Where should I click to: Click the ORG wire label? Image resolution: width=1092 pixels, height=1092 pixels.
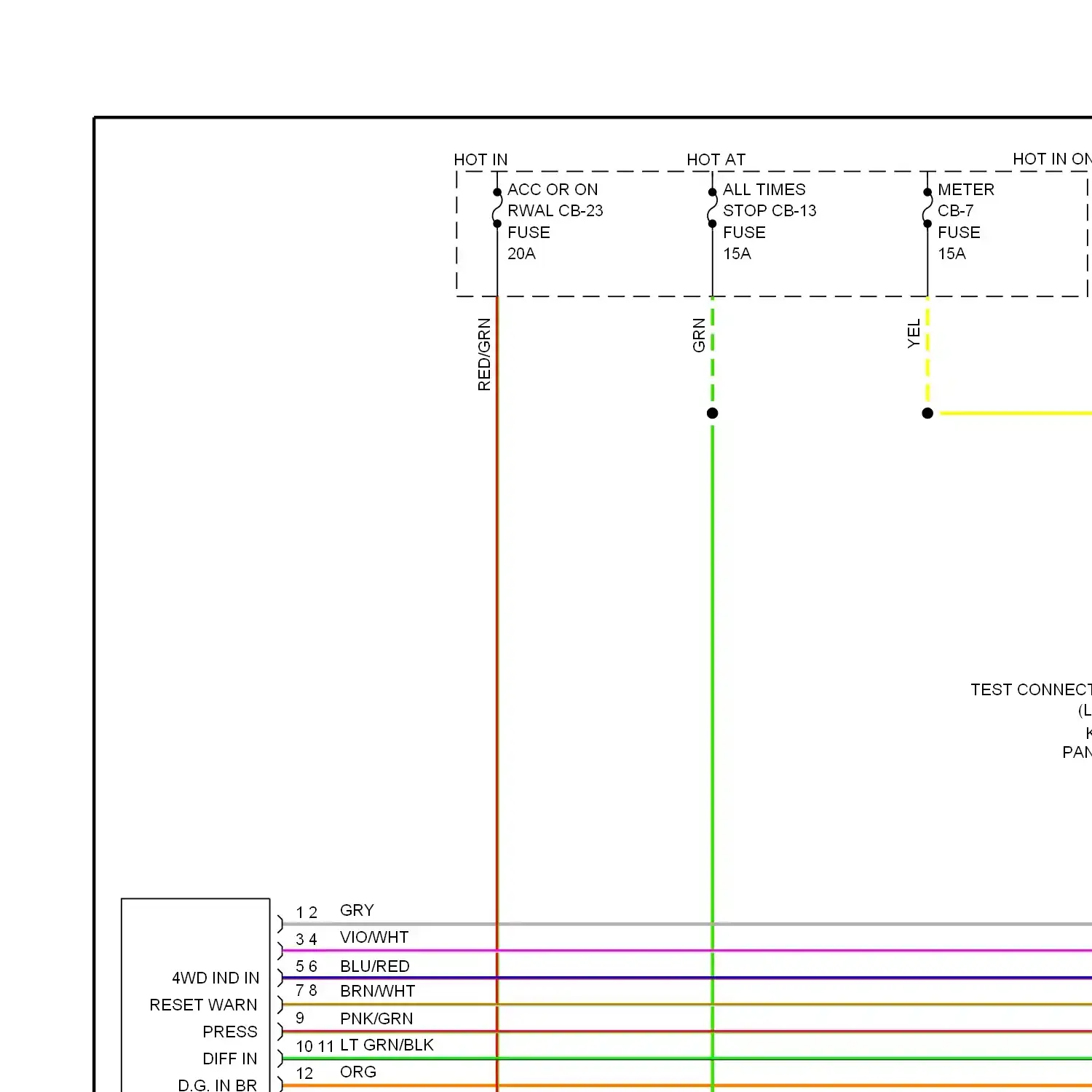(x=358, y=1072)
